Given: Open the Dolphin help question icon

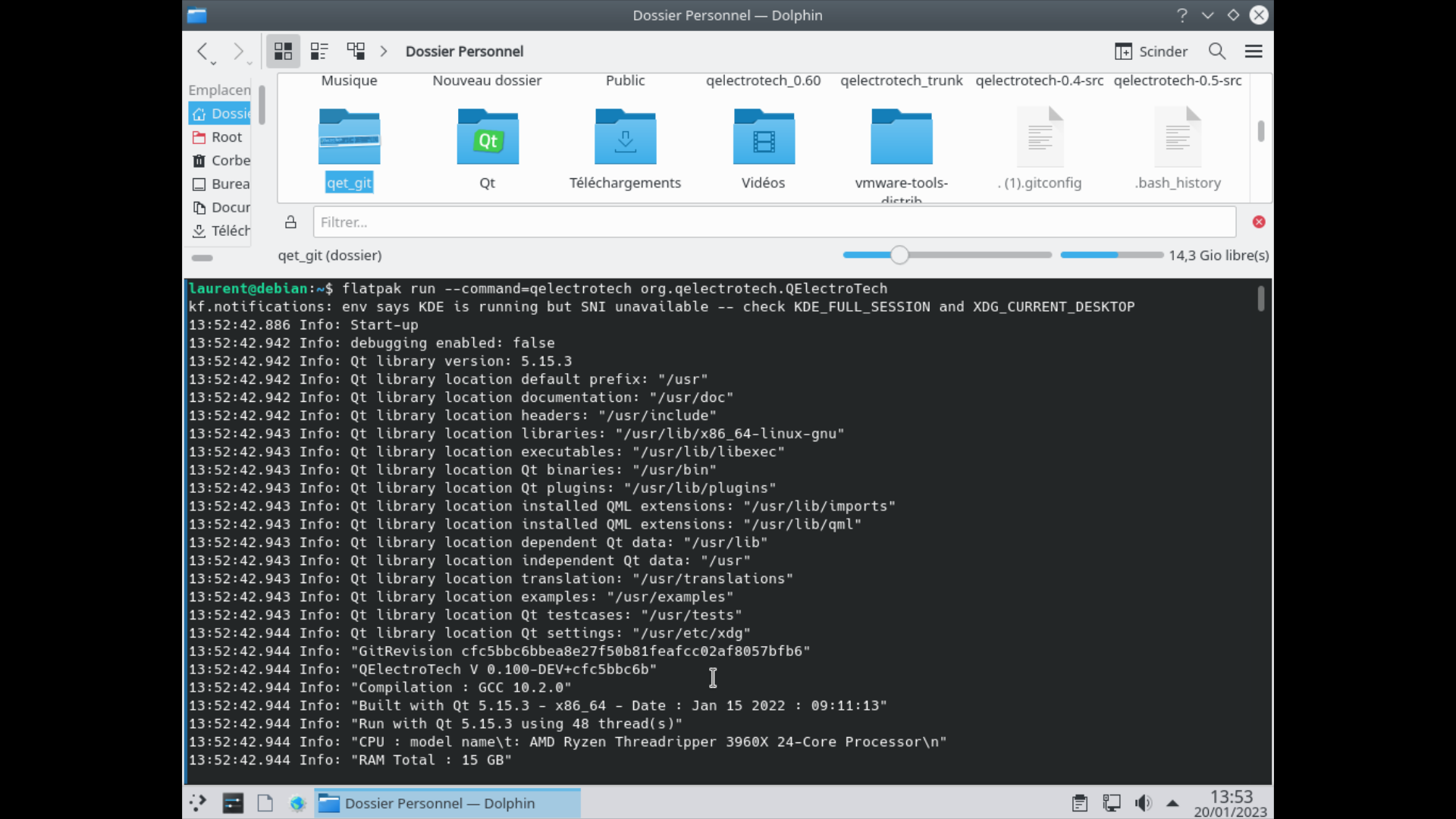Looking at the screenshot, I should (1181, 15).
